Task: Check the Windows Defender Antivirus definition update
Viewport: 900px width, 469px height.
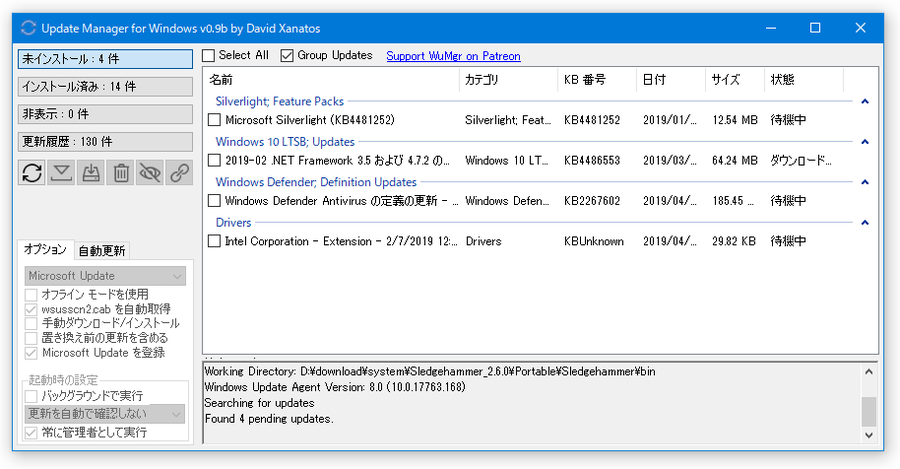Action: (x=214, y=200)
